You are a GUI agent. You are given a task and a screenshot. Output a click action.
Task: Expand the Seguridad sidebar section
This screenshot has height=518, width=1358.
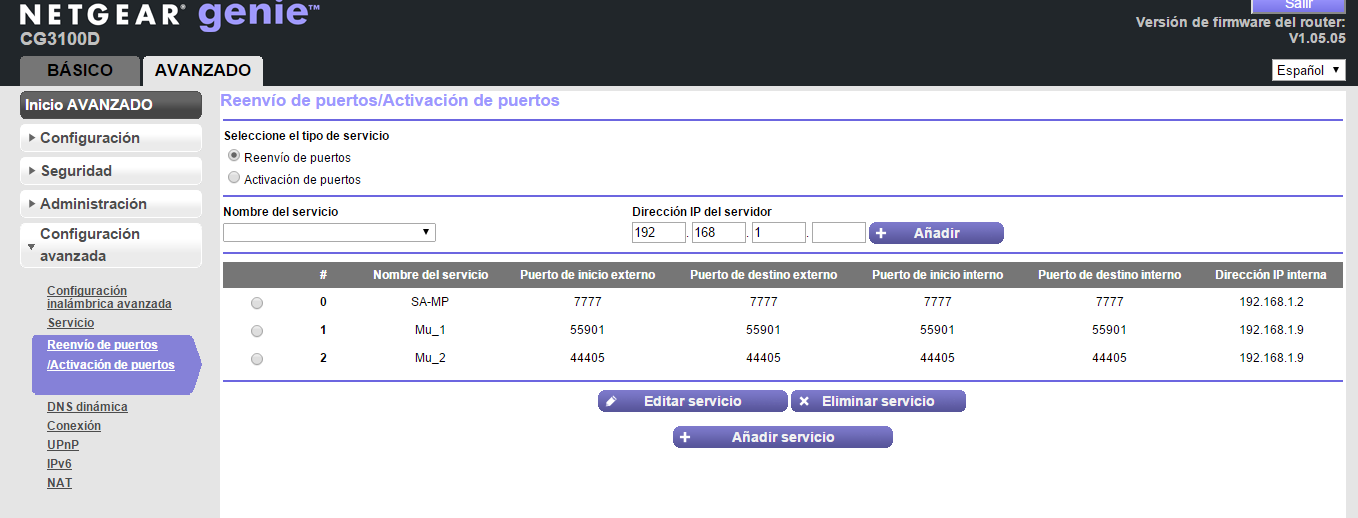111,171
